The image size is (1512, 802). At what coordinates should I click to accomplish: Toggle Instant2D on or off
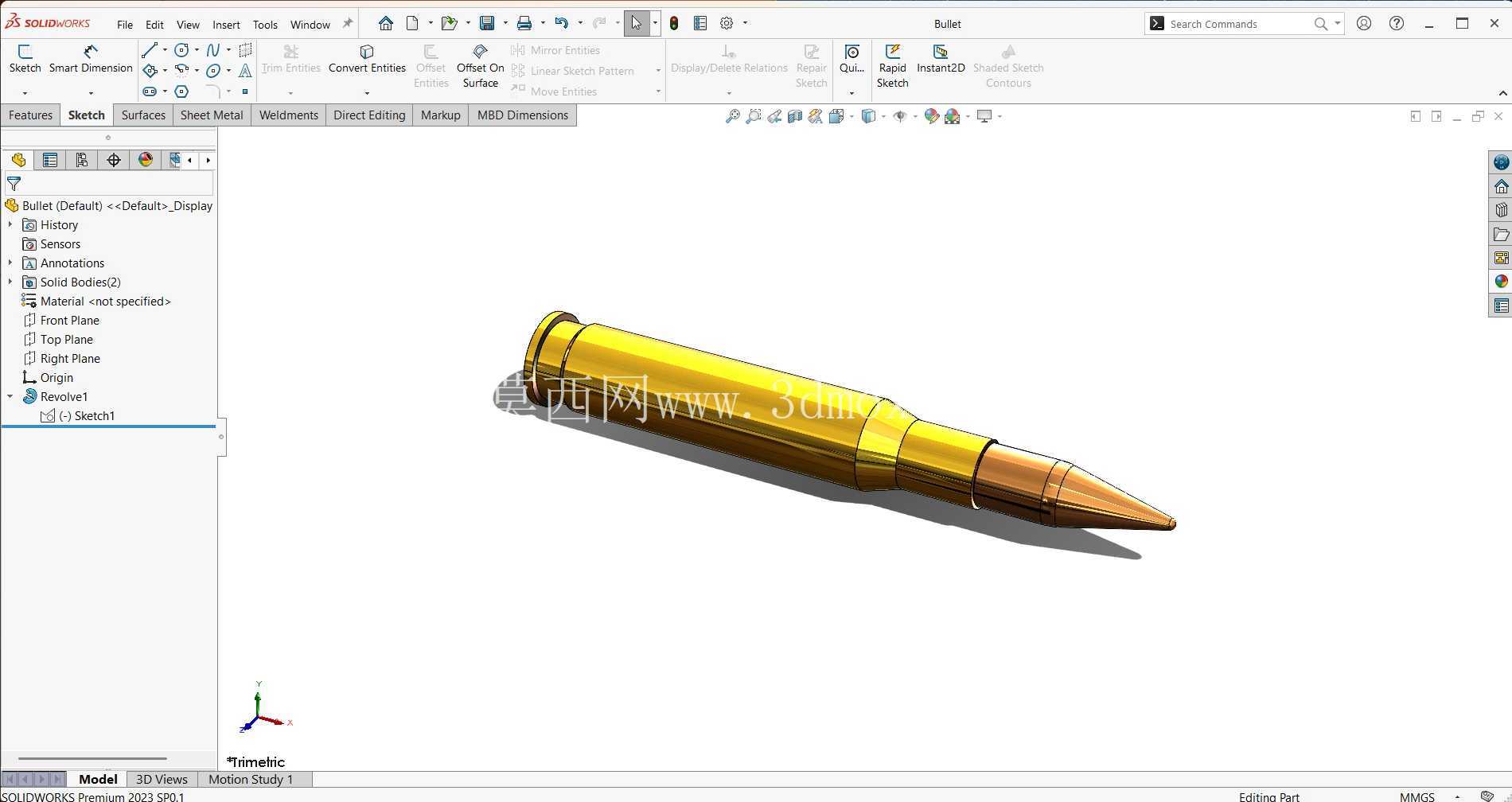[x=941, y=60]
